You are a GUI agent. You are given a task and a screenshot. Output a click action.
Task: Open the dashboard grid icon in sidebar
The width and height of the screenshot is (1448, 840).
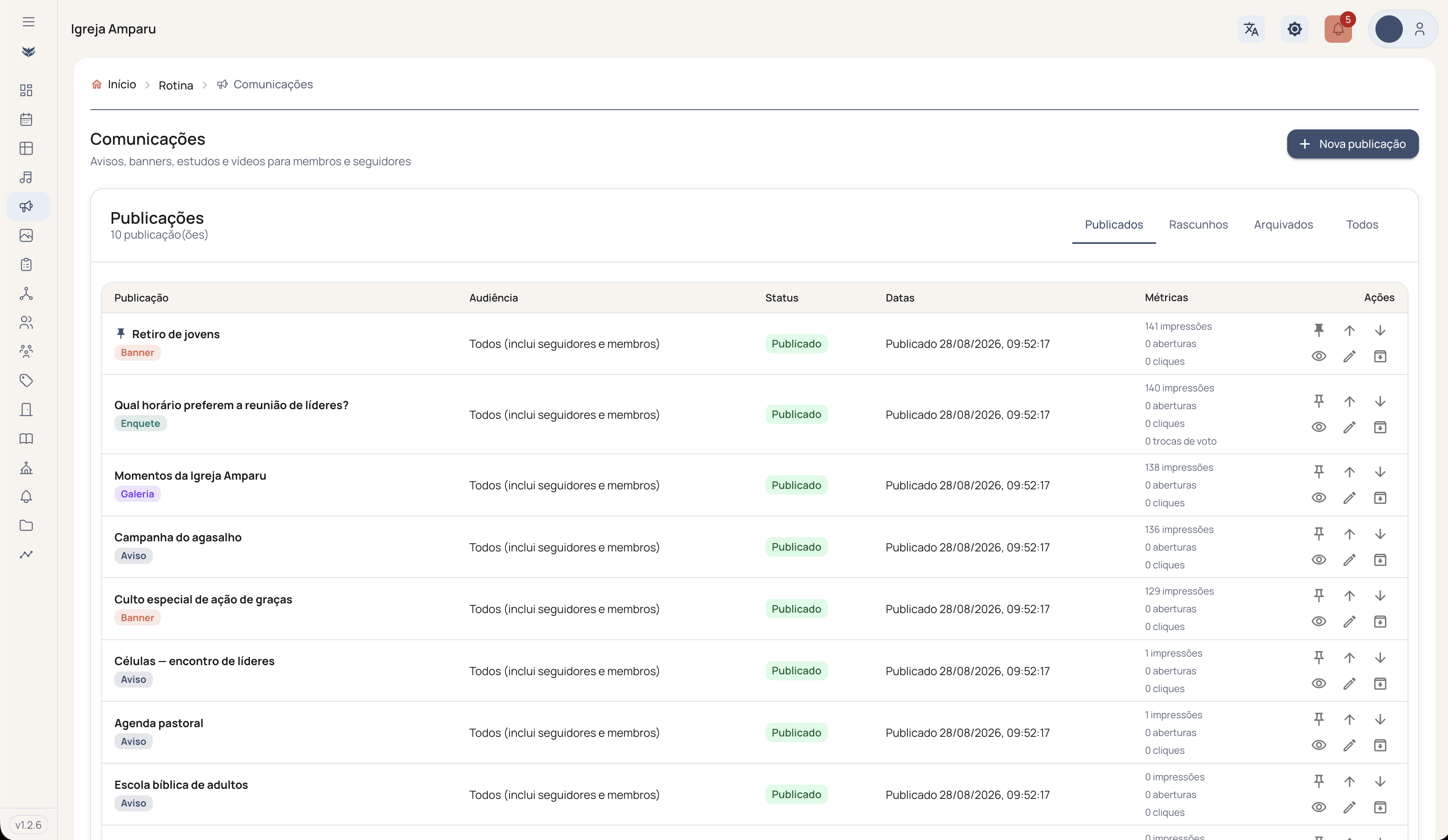coord(27,90)
